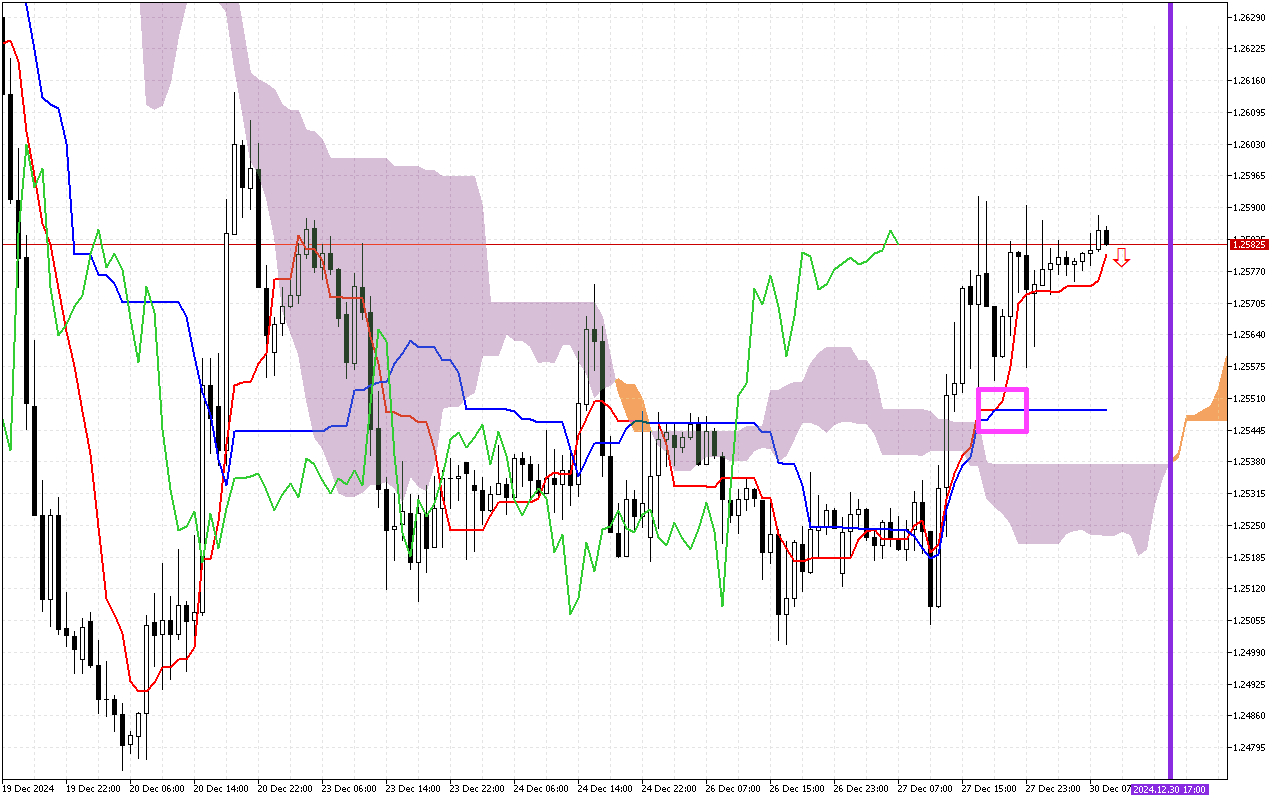
Task: Select the 24 Dec 14:00 axis label
Action: tap(605, 789)
